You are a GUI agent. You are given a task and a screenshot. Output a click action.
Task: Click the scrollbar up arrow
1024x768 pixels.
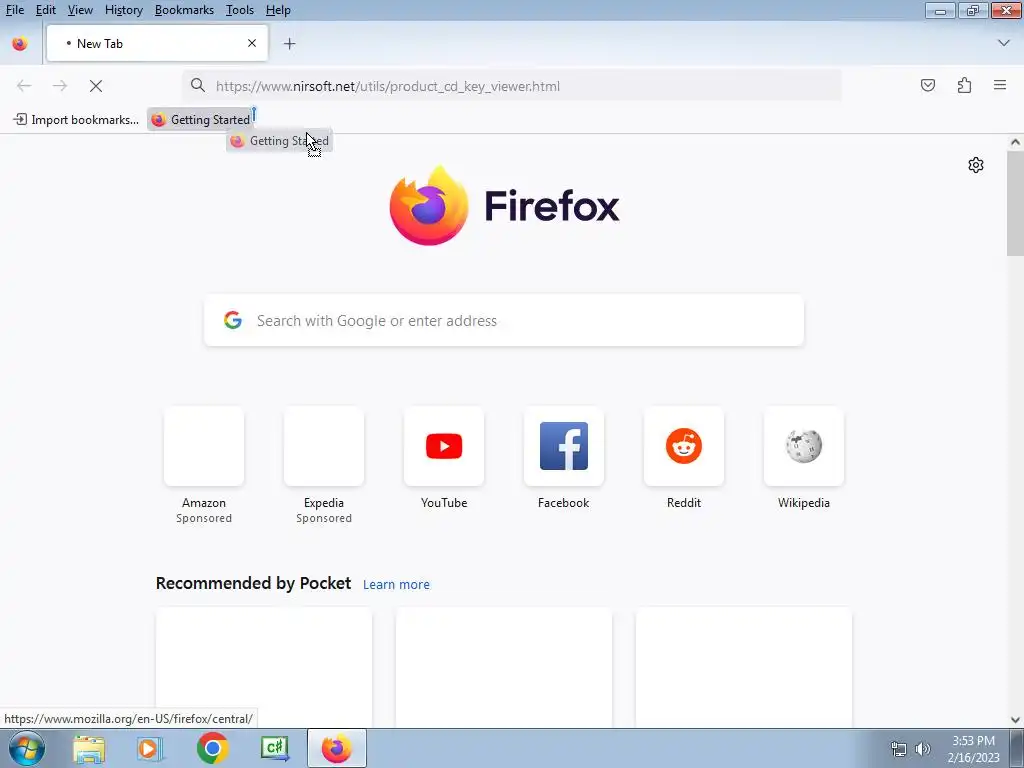click(x=1015, y=142)
